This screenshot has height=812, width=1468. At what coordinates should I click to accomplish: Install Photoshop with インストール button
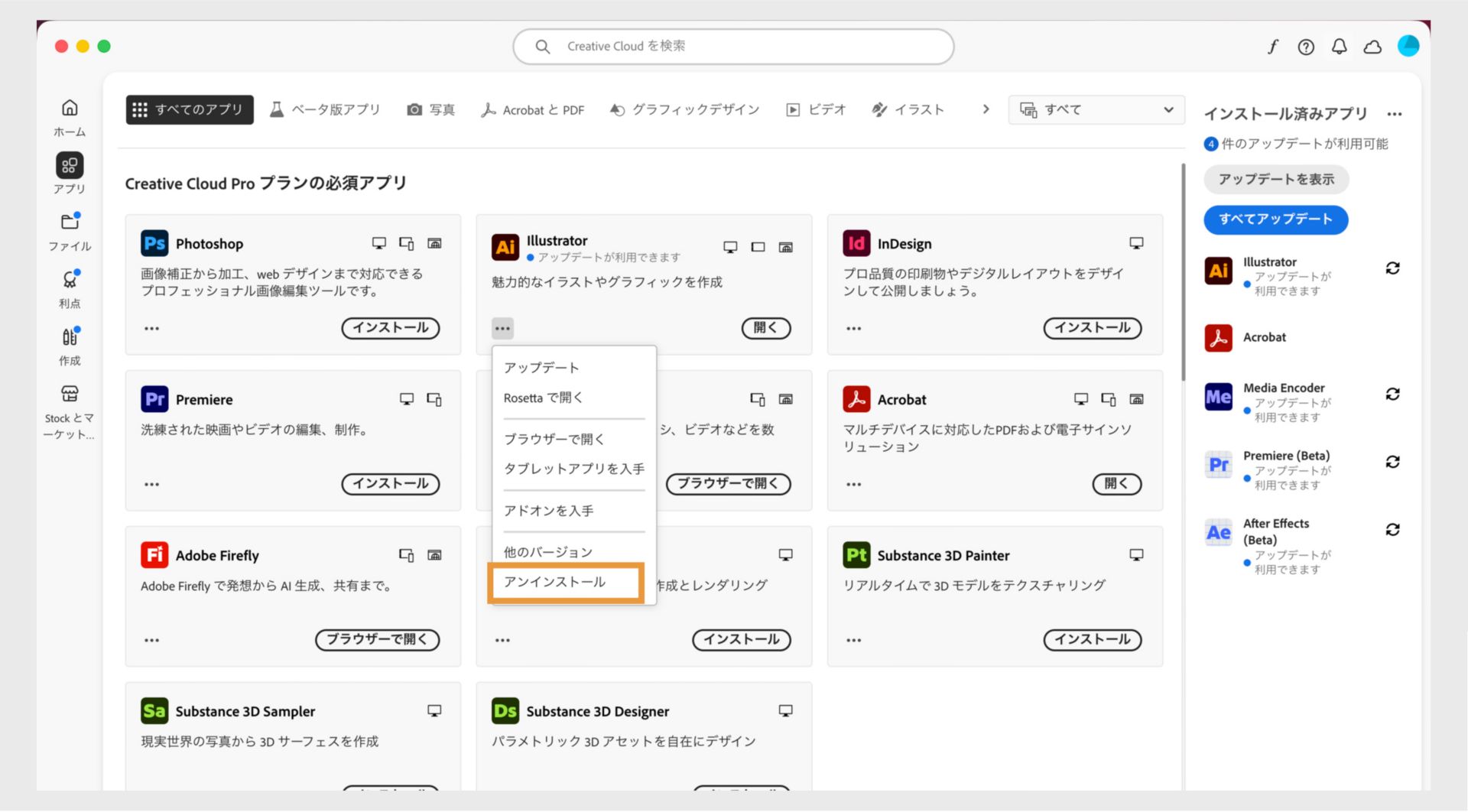(x=391, y=328)
